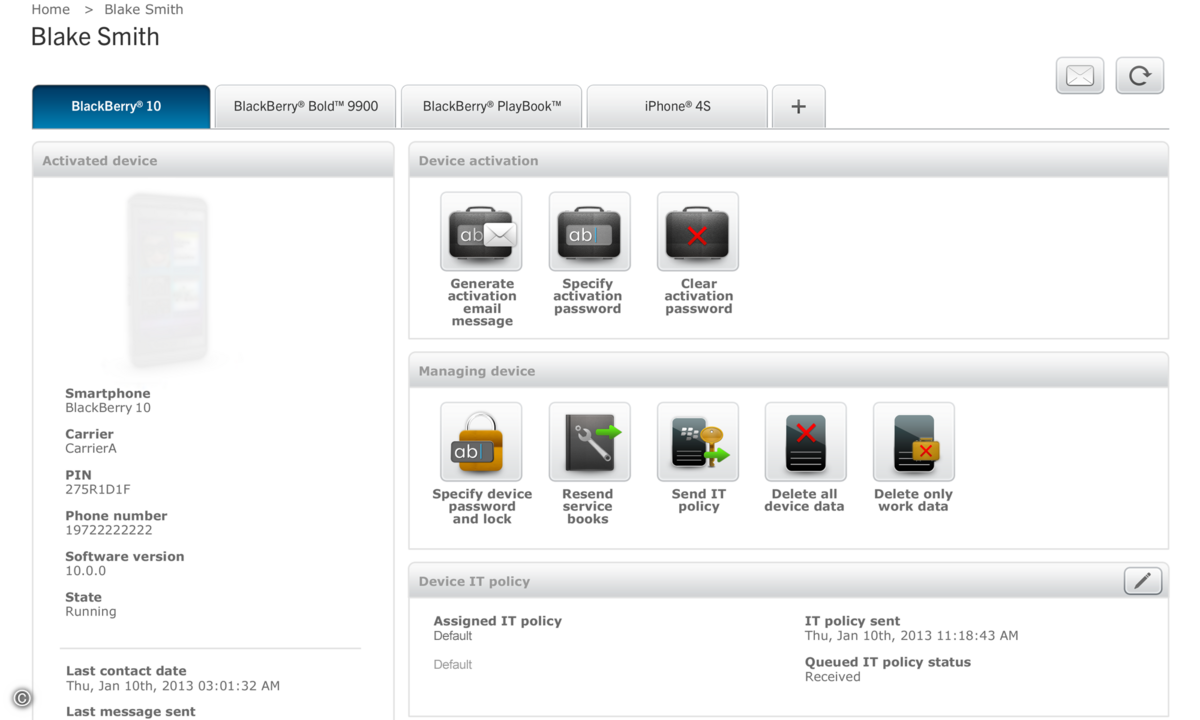Select the BlackBerry PlayBook tab
The image size is (1200, 720).
(x=491, y=107)
